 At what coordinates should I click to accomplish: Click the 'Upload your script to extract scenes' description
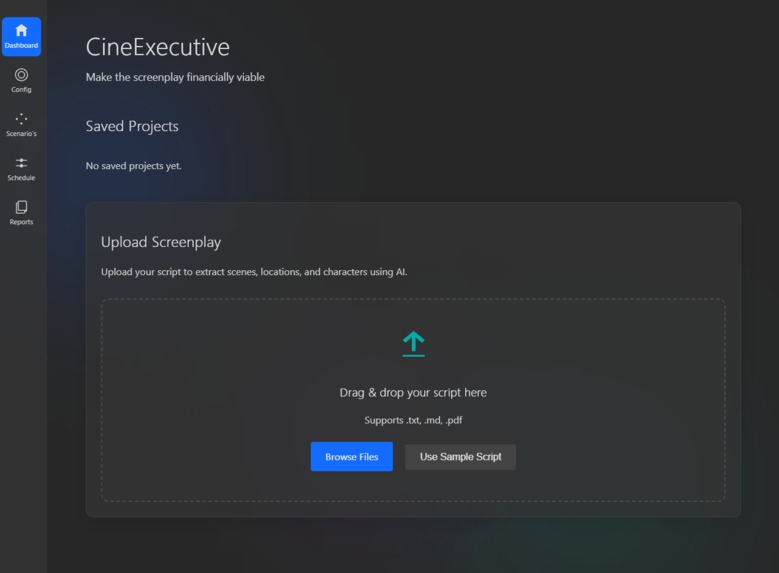pyautogui.click(x=254, y=272)
